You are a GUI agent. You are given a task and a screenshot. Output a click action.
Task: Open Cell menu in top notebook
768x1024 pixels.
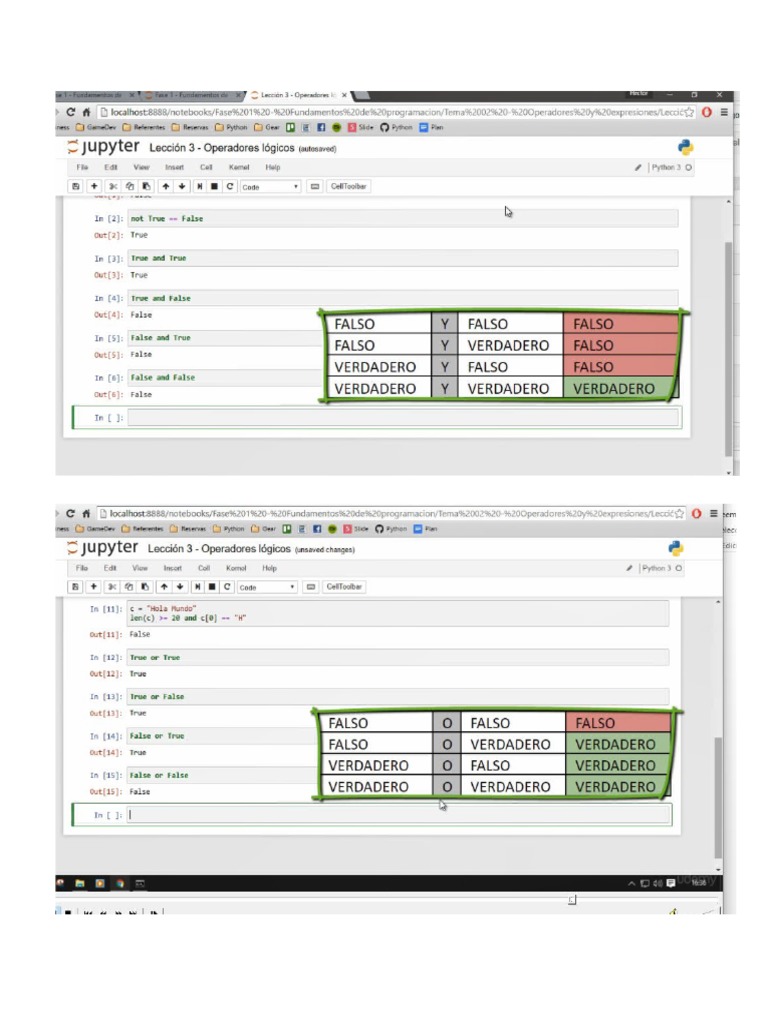tap(206, 167)
